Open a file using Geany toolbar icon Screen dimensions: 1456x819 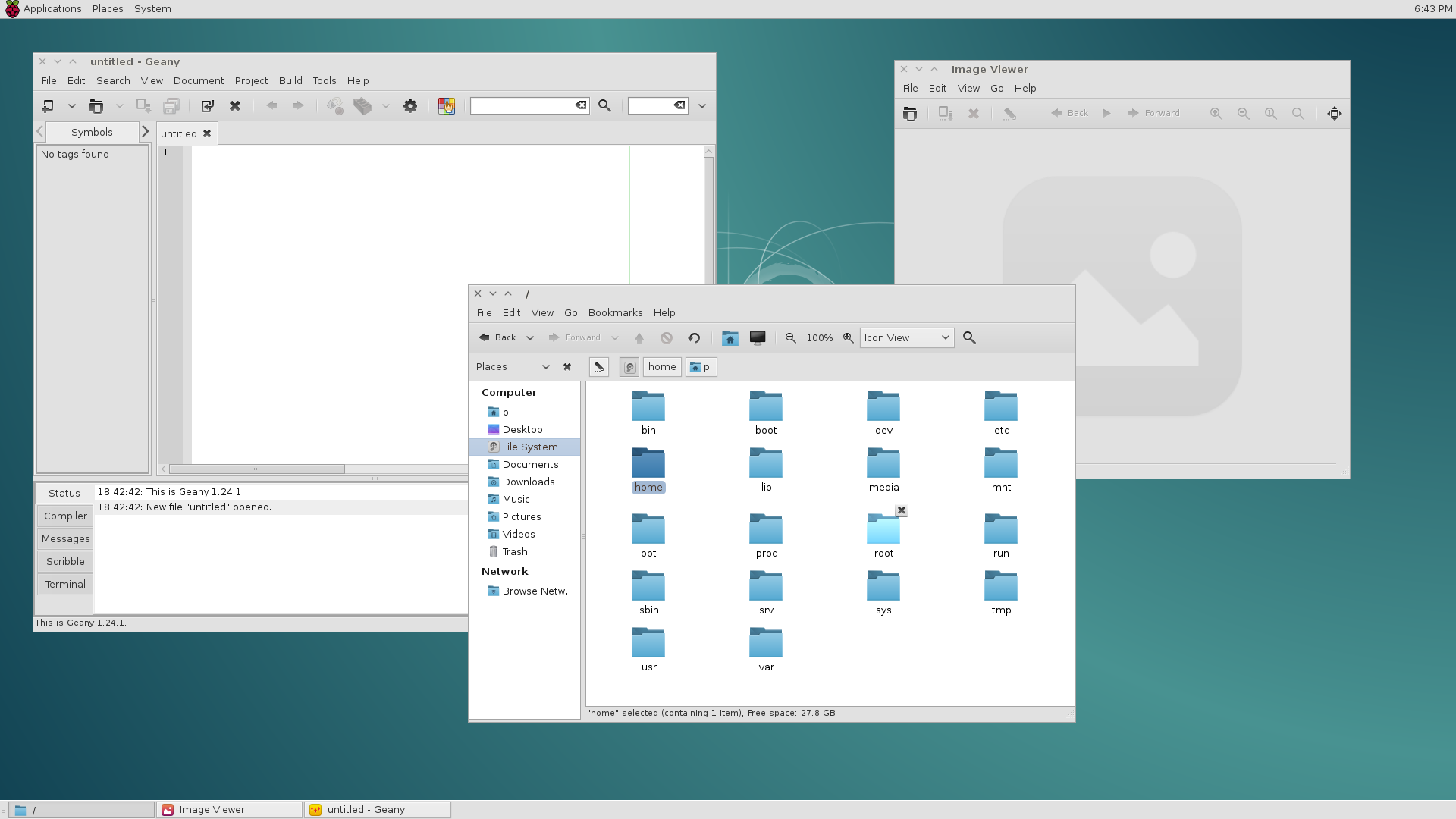coord(96,106)
